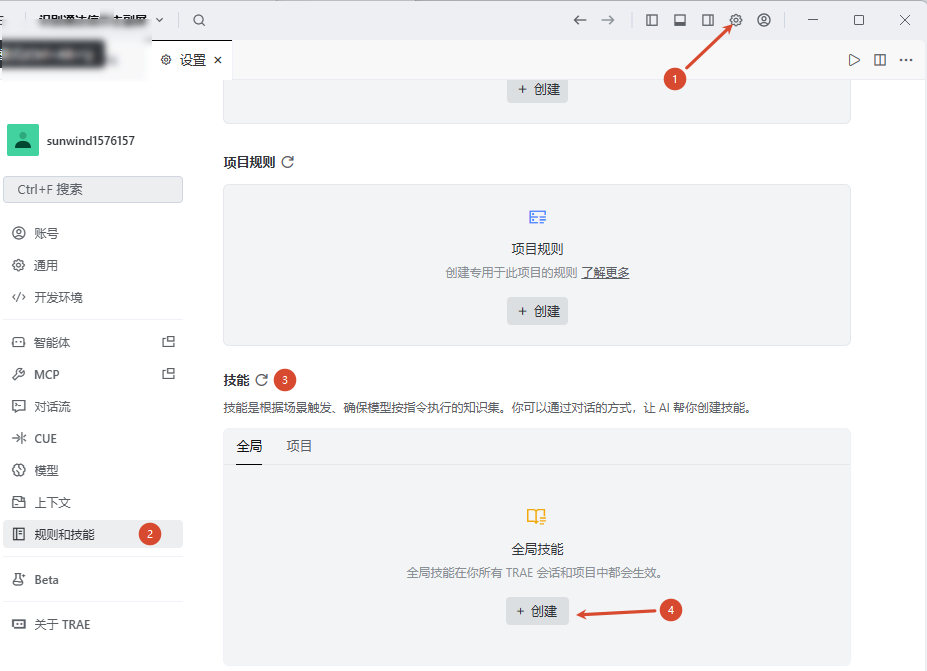Refresh the 技能 section

pyautogui.click(x=262, y=380)
